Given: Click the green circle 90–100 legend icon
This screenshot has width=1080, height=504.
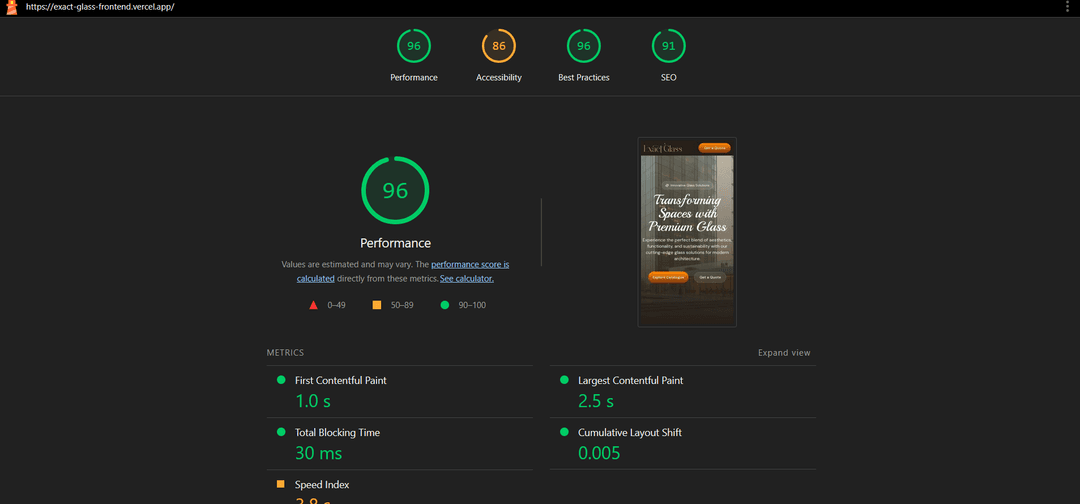Looking at the screenshot, I should tap(444, 305).
